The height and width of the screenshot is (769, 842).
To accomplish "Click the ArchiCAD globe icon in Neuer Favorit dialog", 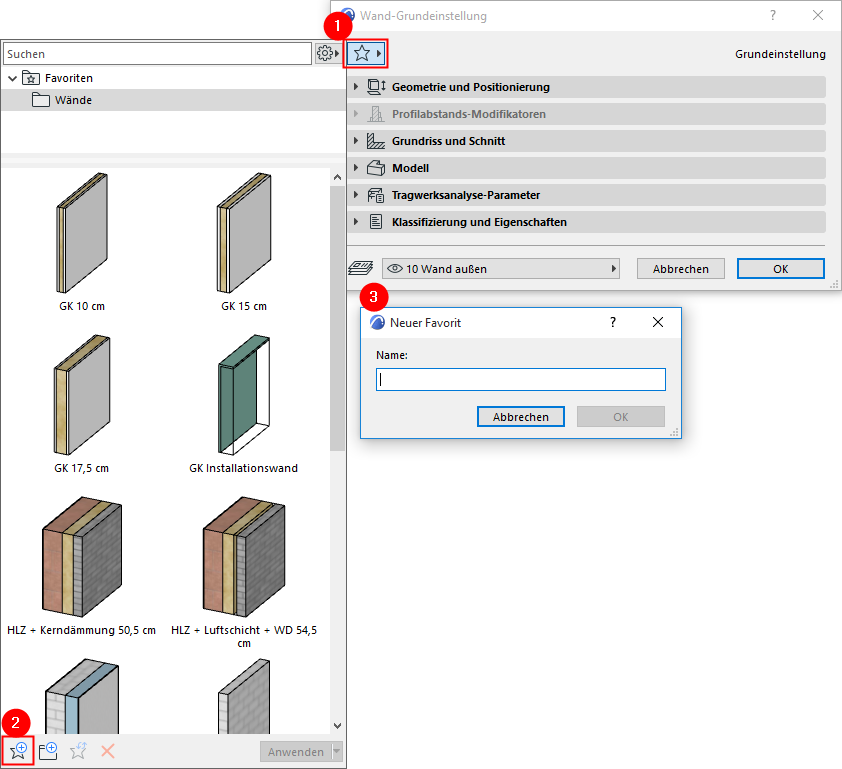I will click(x=378, y=322).
